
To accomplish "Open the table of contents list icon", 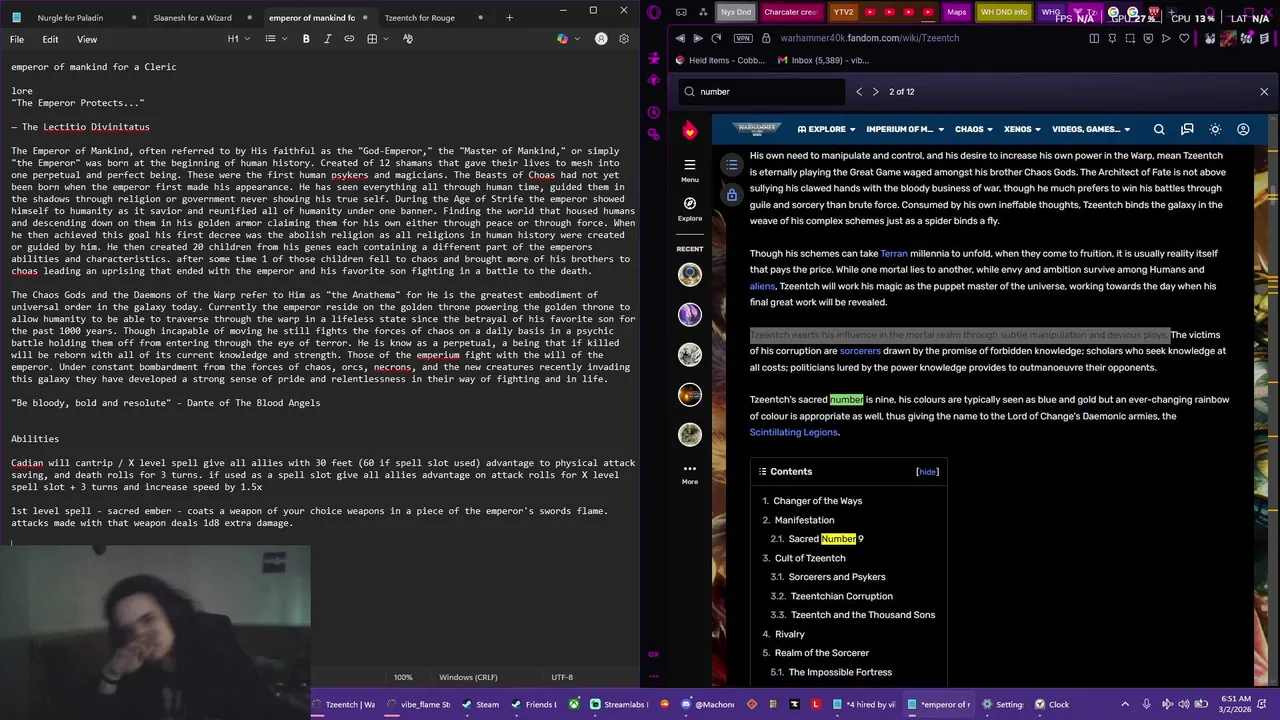I will coord(732,164).
